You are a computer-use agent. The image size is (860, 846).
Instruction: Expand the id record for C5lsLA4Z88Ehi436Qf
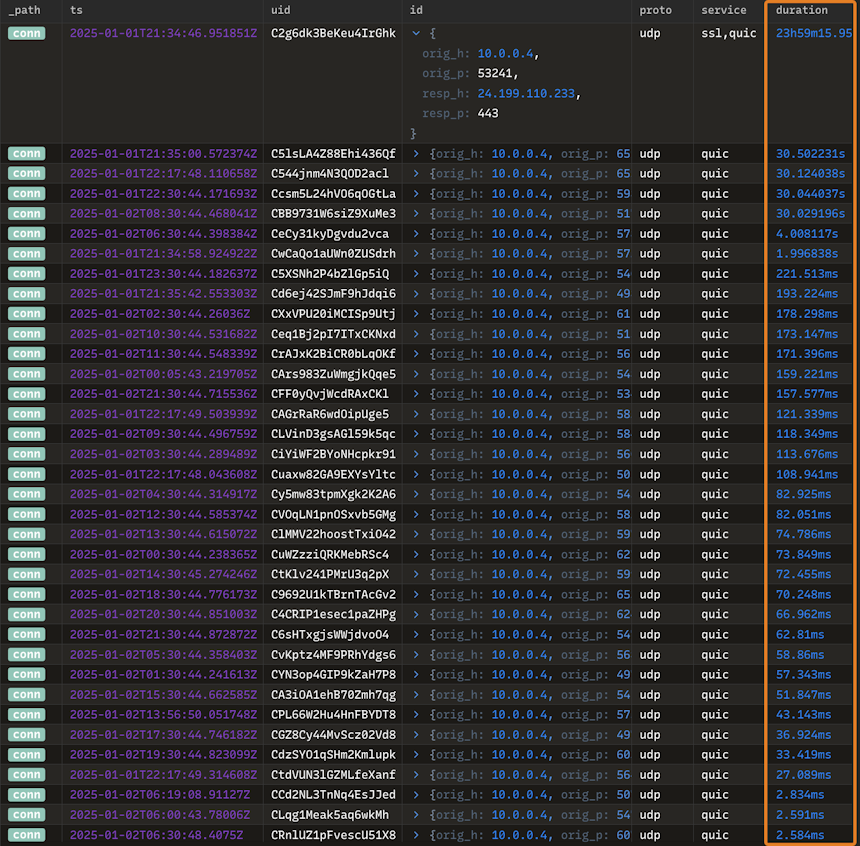tap(417, 153)
